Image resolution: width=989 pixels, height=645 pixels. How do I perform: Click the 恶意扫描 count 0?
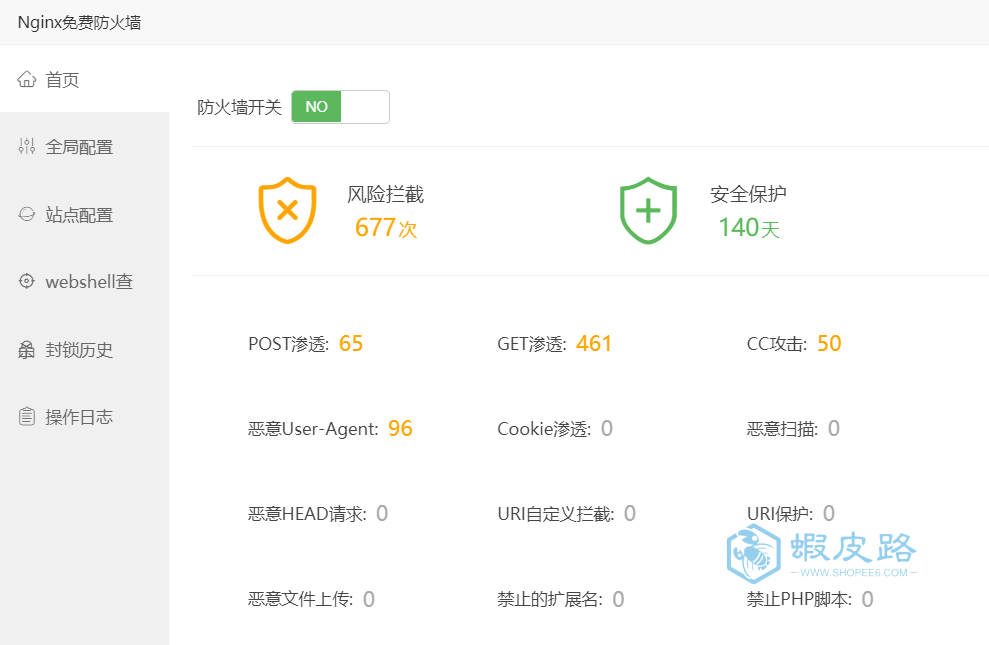click(833, 429)
